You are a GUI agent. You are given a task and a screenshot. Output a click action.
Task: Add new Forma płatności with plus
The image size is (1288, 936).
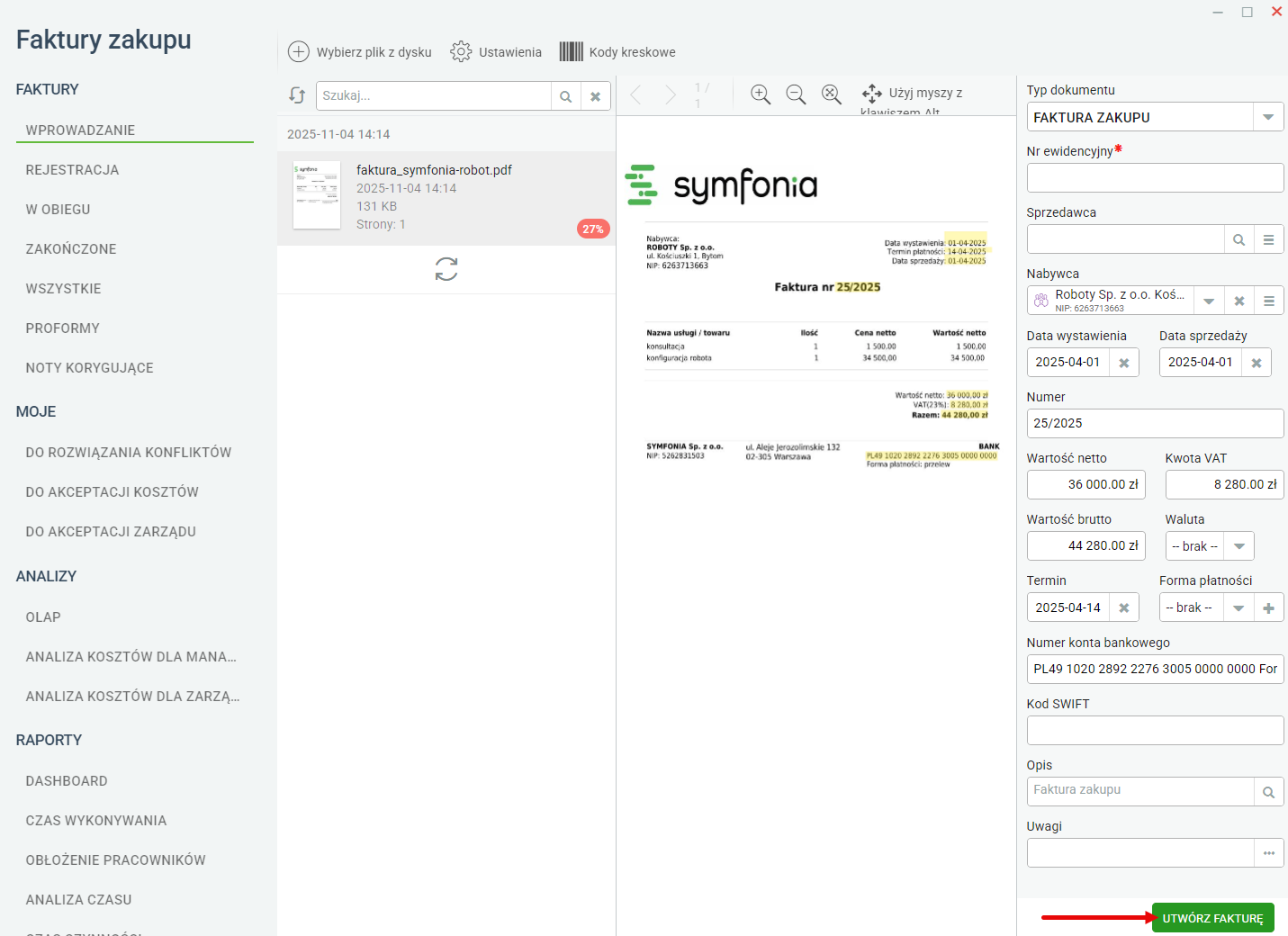pos(1268,607)
